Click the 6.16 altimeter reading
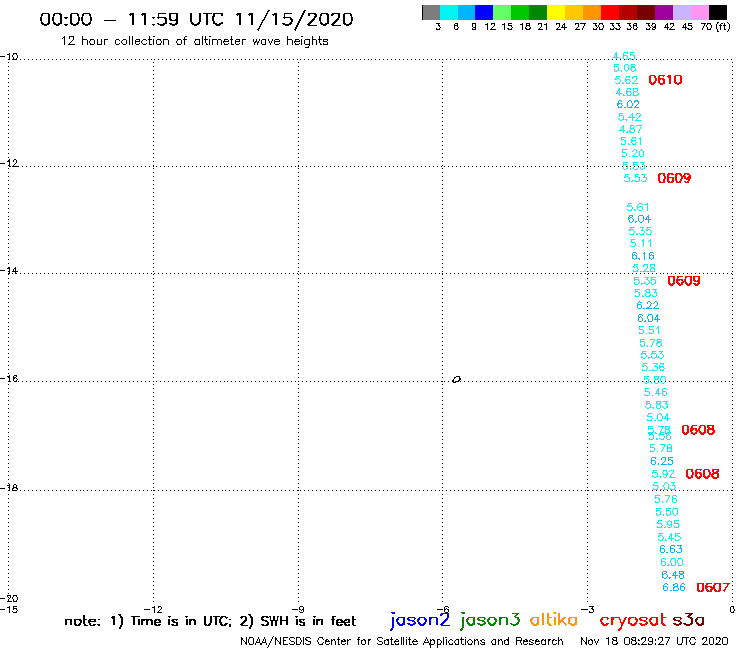 (643, 256)
